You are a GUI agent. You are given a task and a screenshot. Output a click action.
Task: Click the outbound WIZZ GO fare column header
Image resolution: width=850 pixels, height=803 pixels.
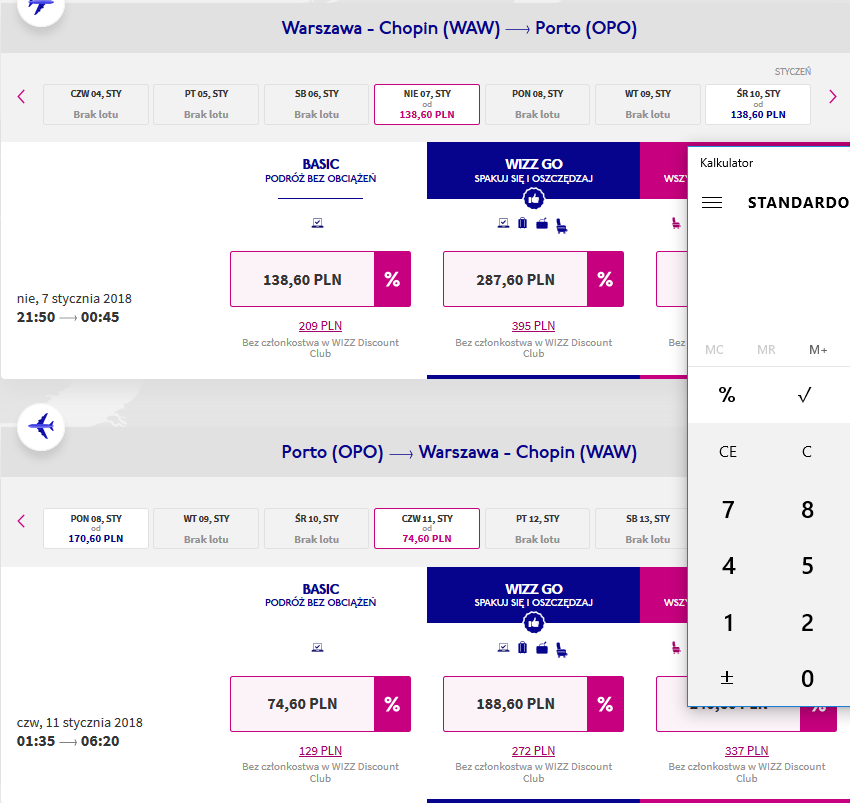pos(533,170)
